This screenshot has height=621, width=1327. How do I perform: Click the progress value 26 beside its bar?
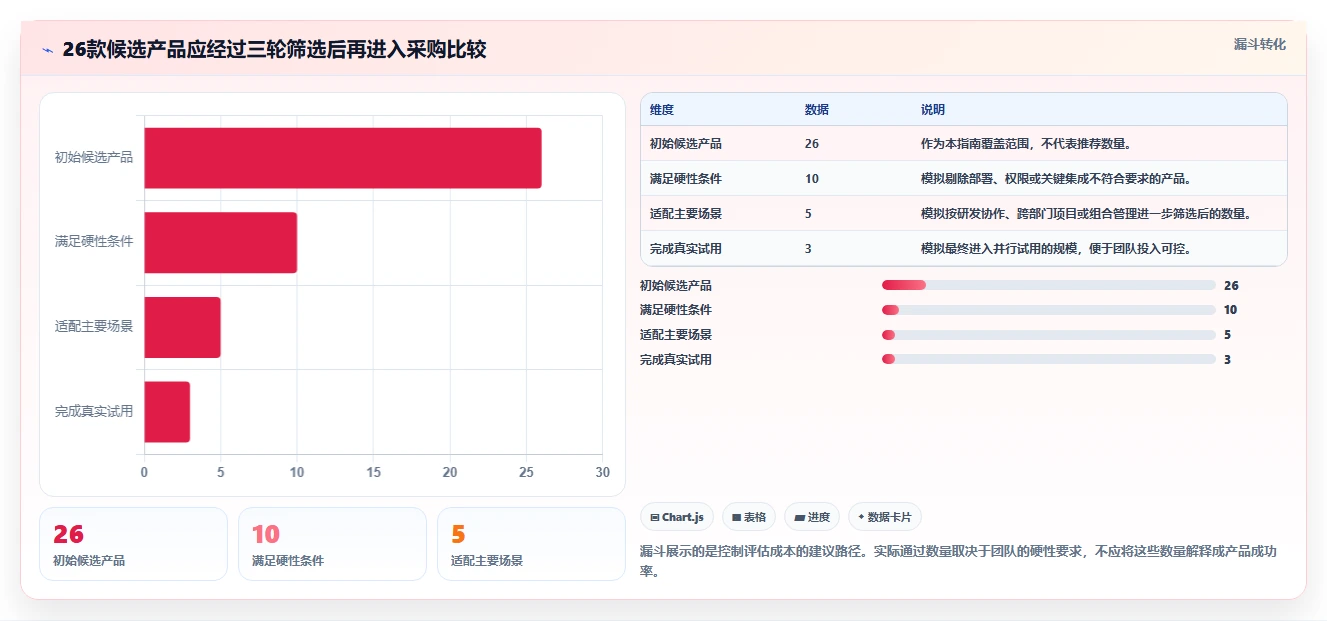click(x=1231, y=285)
